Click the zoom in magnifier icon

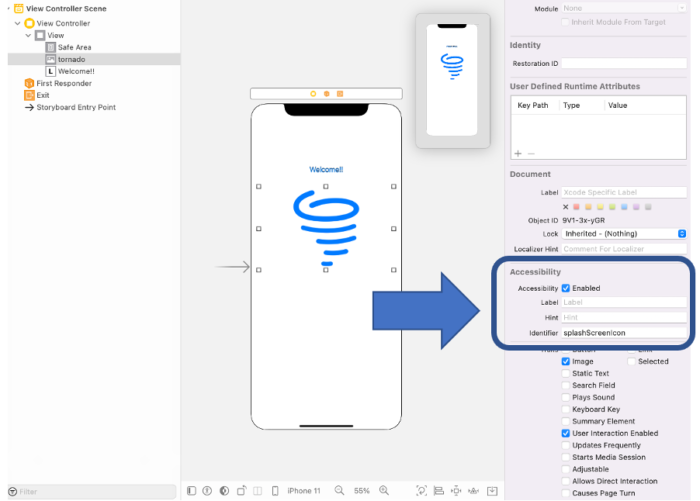tap(384, 491)
